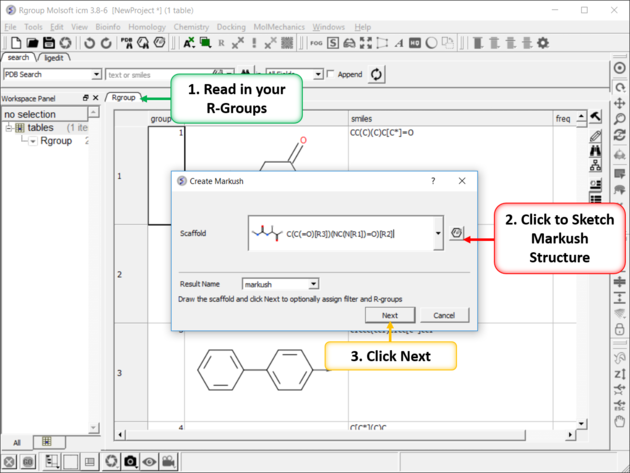Image resolution: width=630 pixels, height=473 pixels.
Task: Click the settings gear icon in top toolbar
Action: (x=543, y=44)
